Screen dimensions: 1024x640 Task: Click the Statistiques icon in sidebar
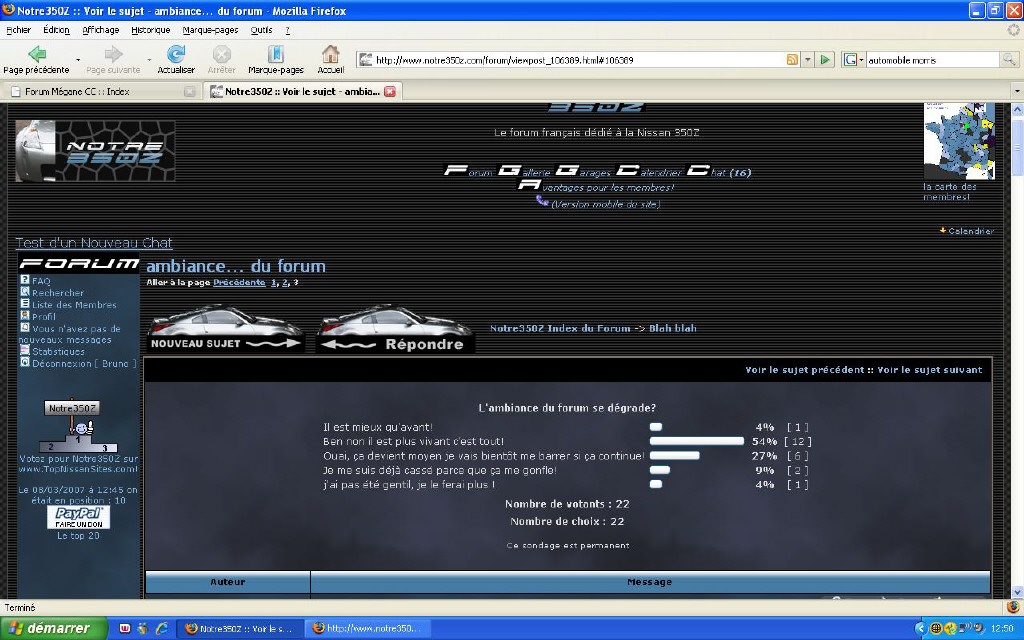[25, 350]
